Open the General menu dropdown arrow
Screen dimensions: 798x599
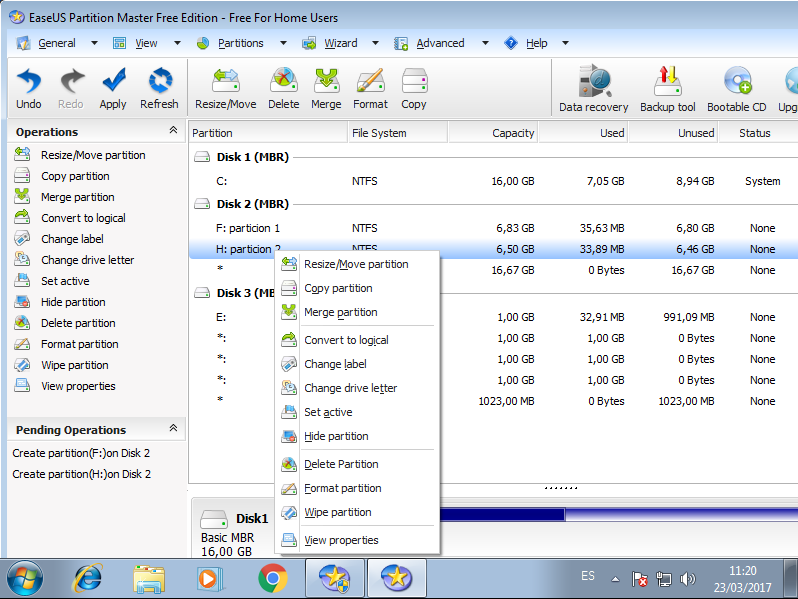click(94, 43)
